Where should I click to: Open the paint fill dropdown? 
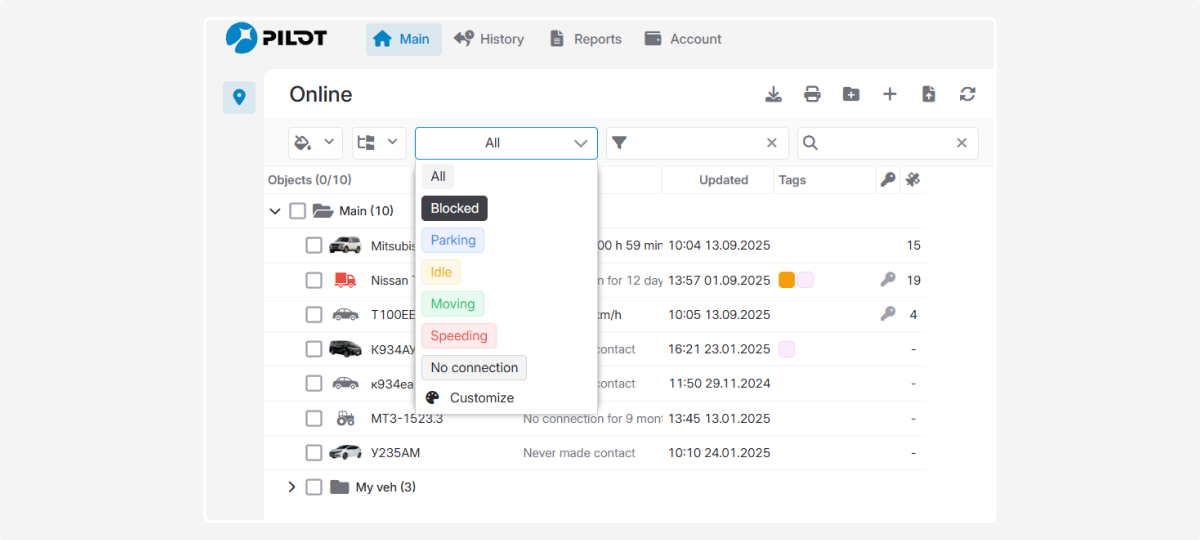(x=315, y=143)
